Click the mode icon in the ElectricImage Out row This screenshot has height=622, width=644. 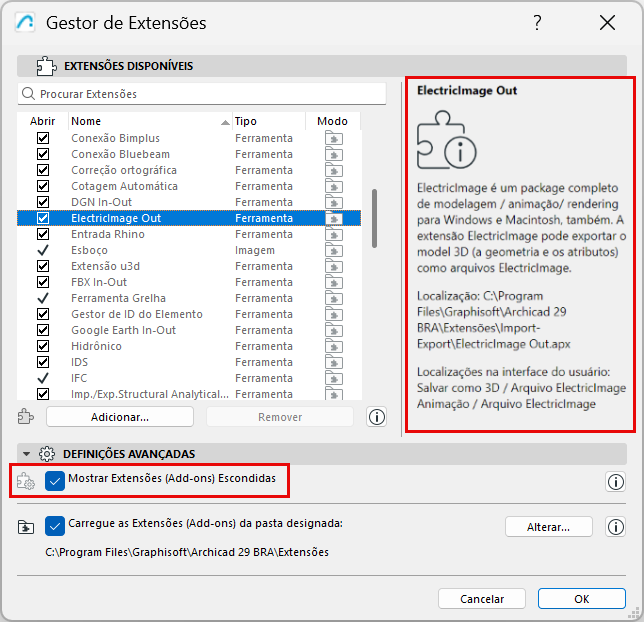pos(334,219)
